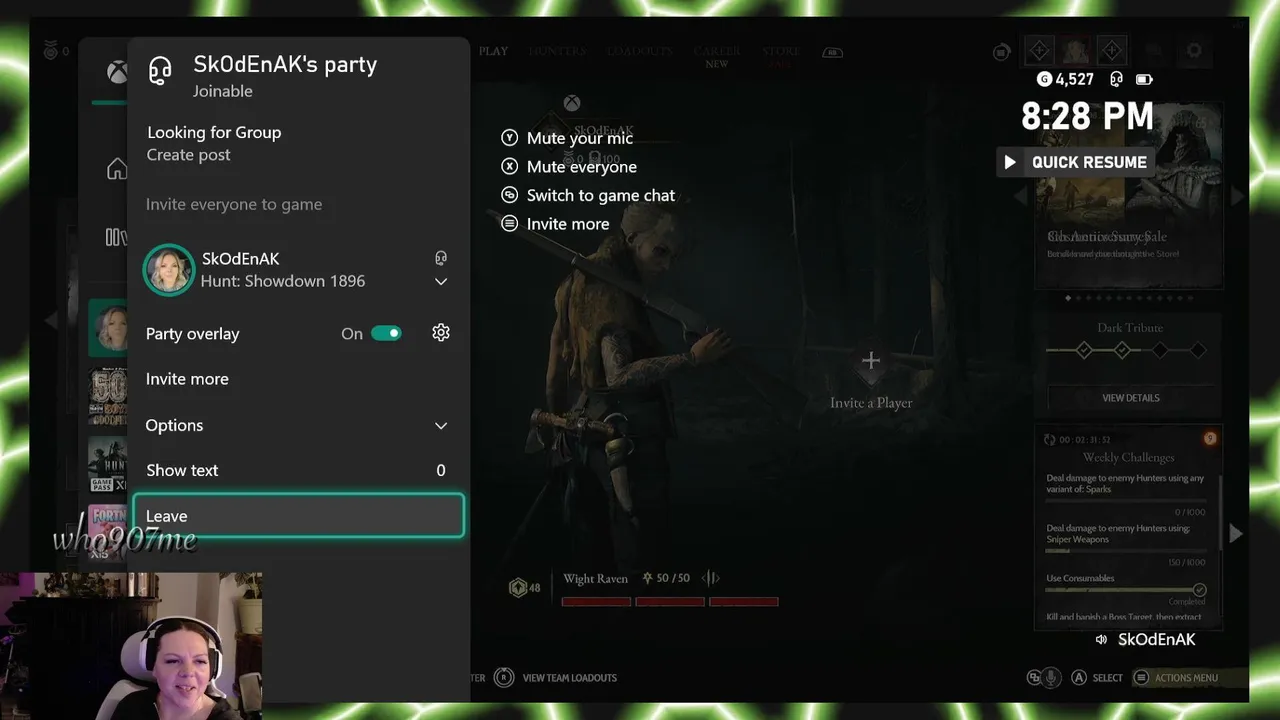The height and width of the screenshot is (720, 1280).
Task: Expand SkOdEnAK member options chevron
Action: pos(441,282)
